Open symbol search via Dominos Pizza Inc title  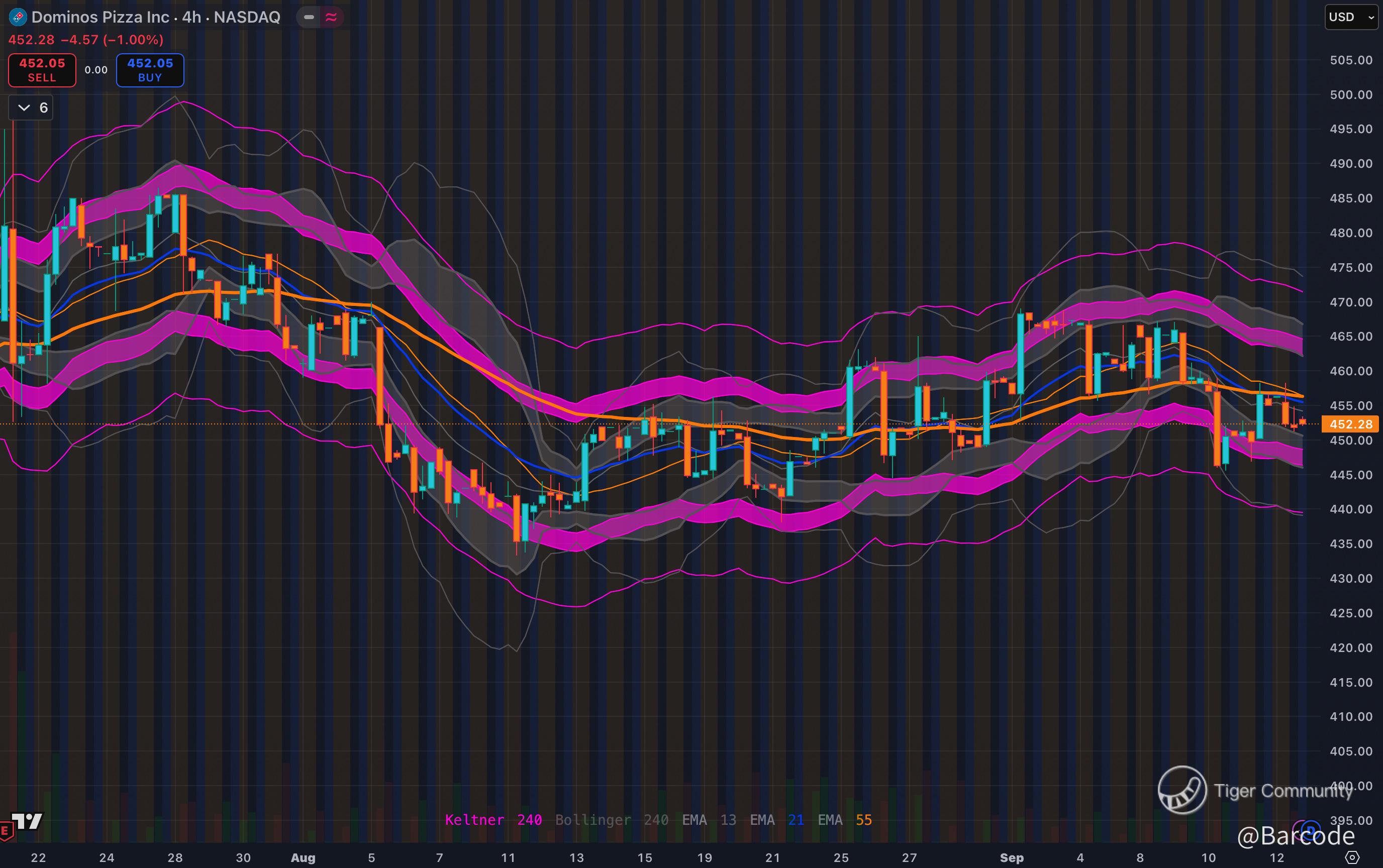click(101, 17)
